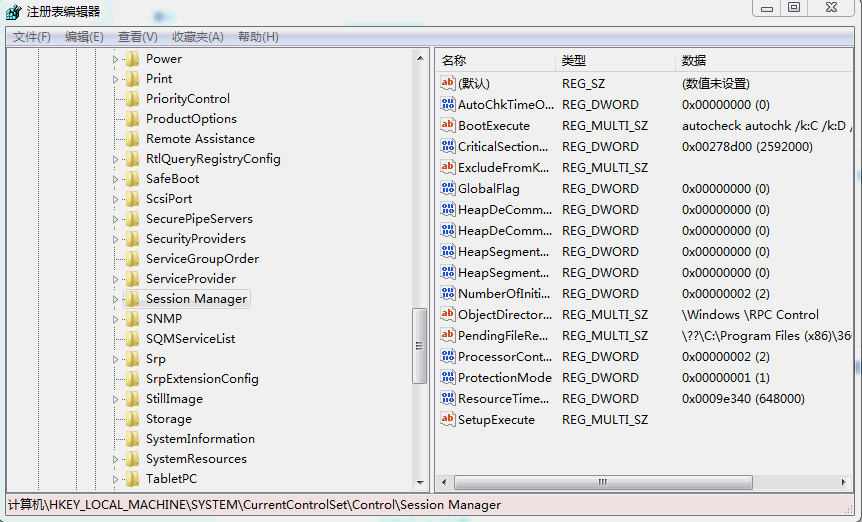Open the 文件(F) menu
Viewport: 862px width, 522px height.
pyautogui.click(x=32, y=37)
